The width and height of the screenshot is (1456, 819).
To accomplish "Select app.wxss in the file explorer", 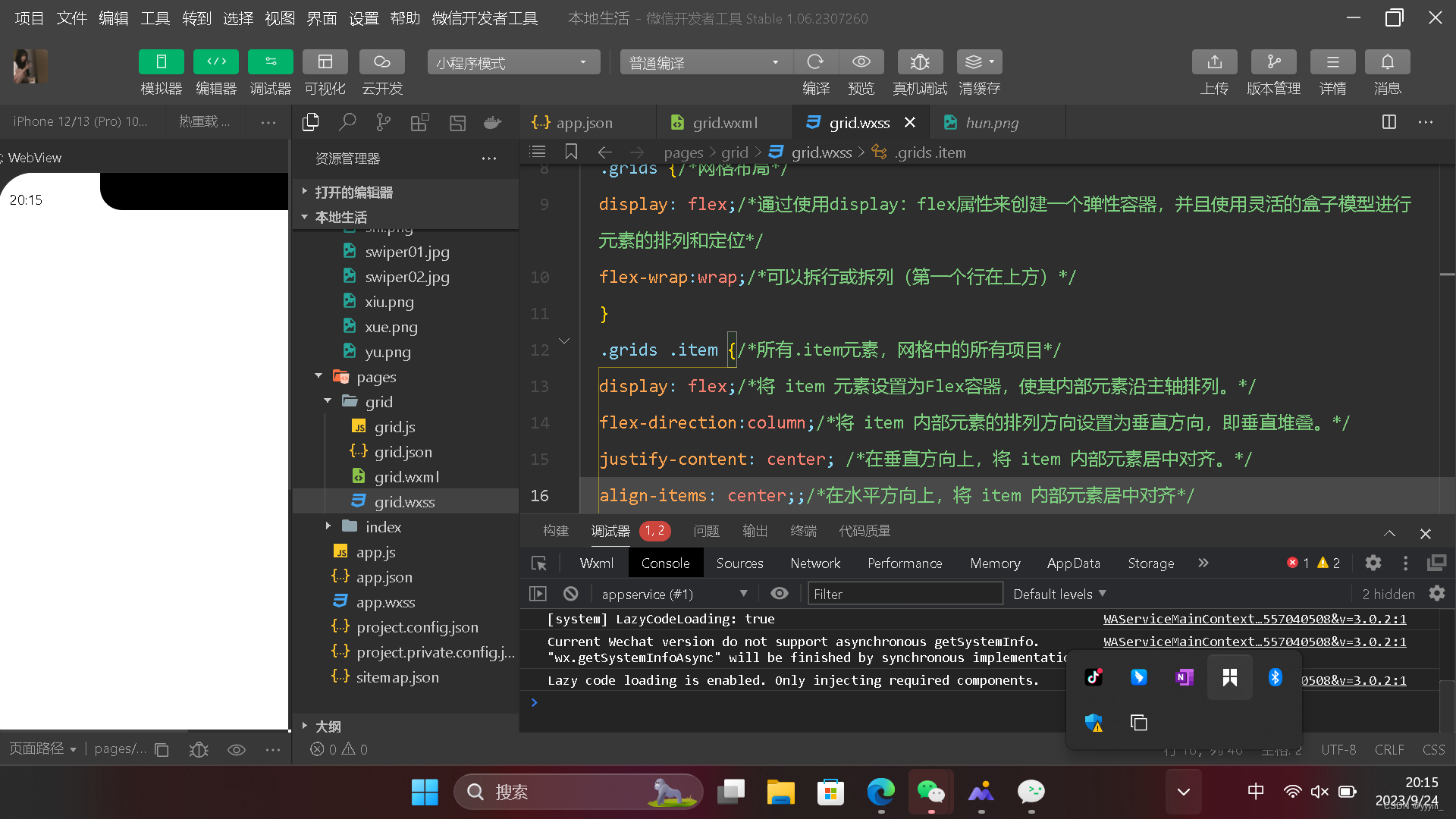I will click(x=385, y=602).
